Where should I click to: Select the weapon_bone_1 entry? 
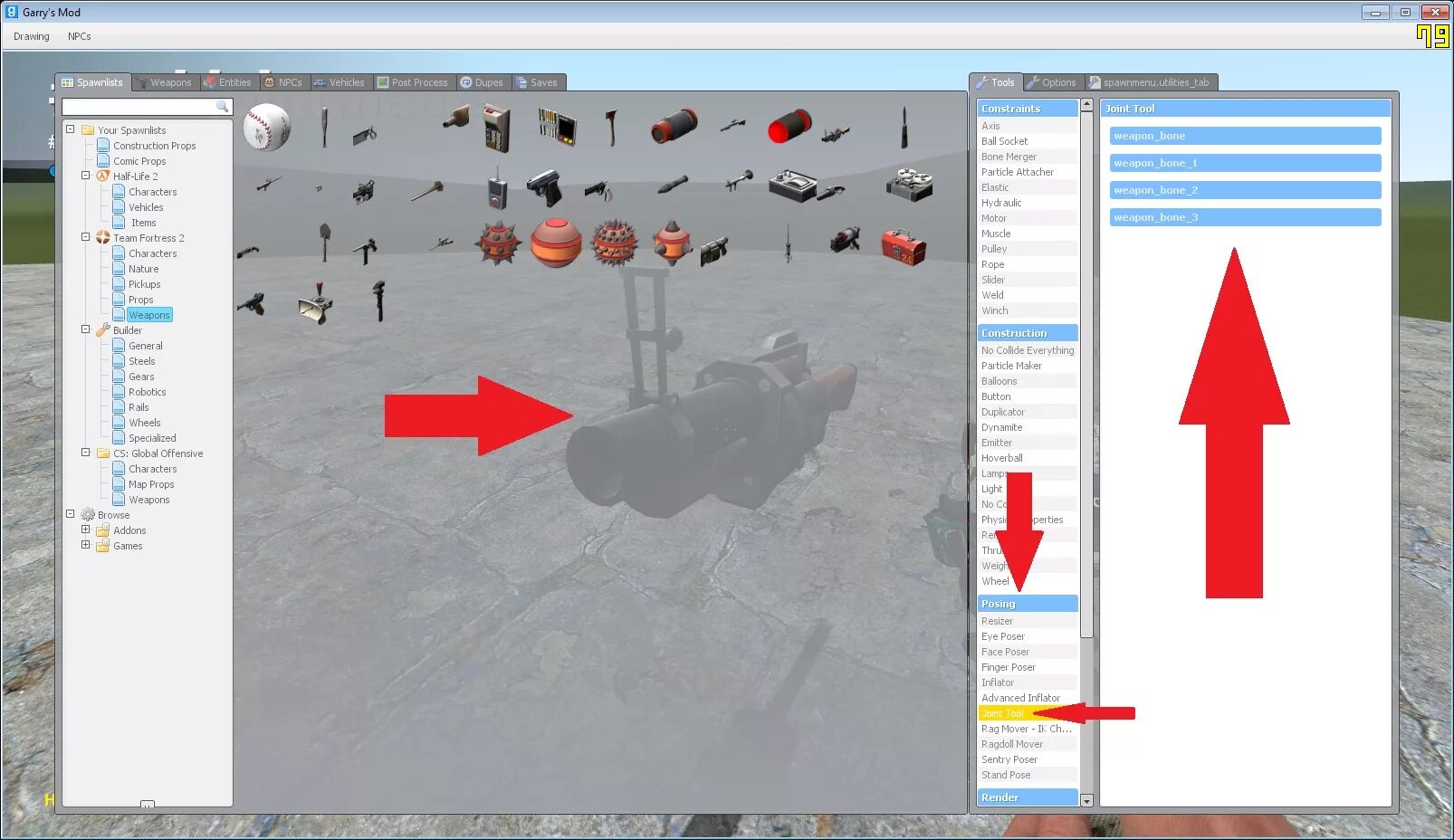click(1245, 163)
